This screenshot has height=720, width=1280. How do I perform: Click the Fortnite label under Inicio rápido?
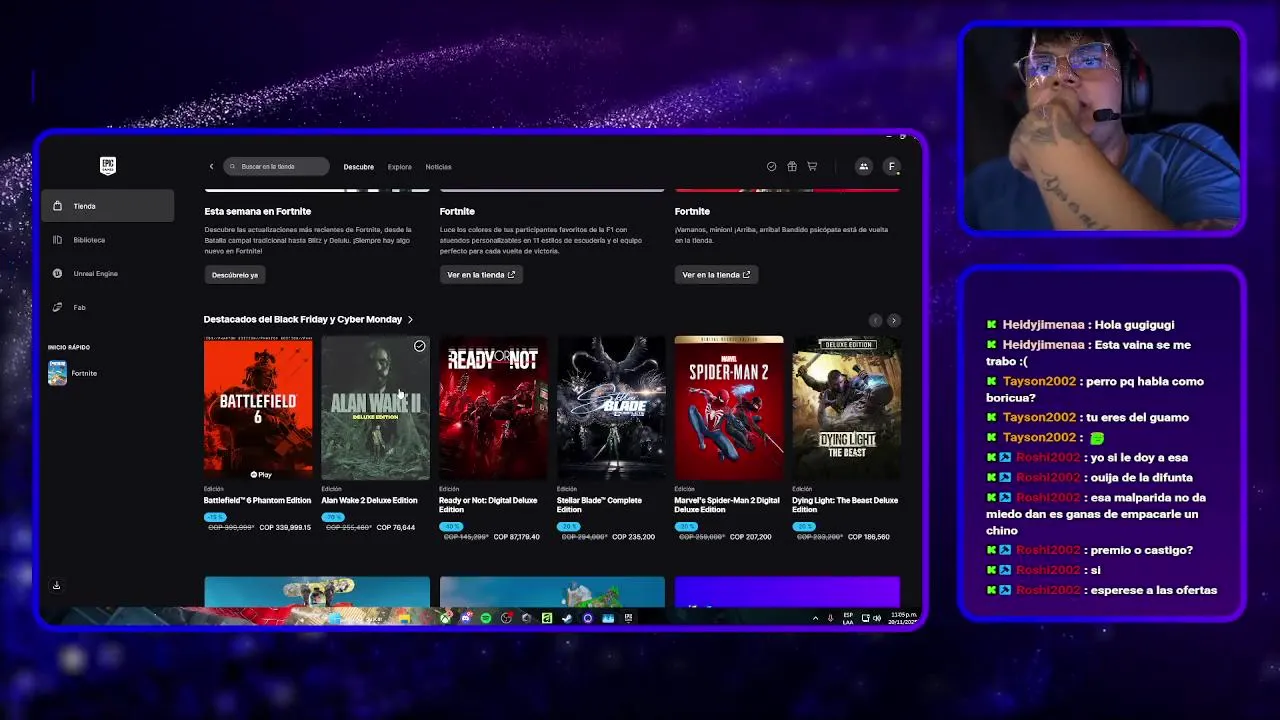(84, 374)
